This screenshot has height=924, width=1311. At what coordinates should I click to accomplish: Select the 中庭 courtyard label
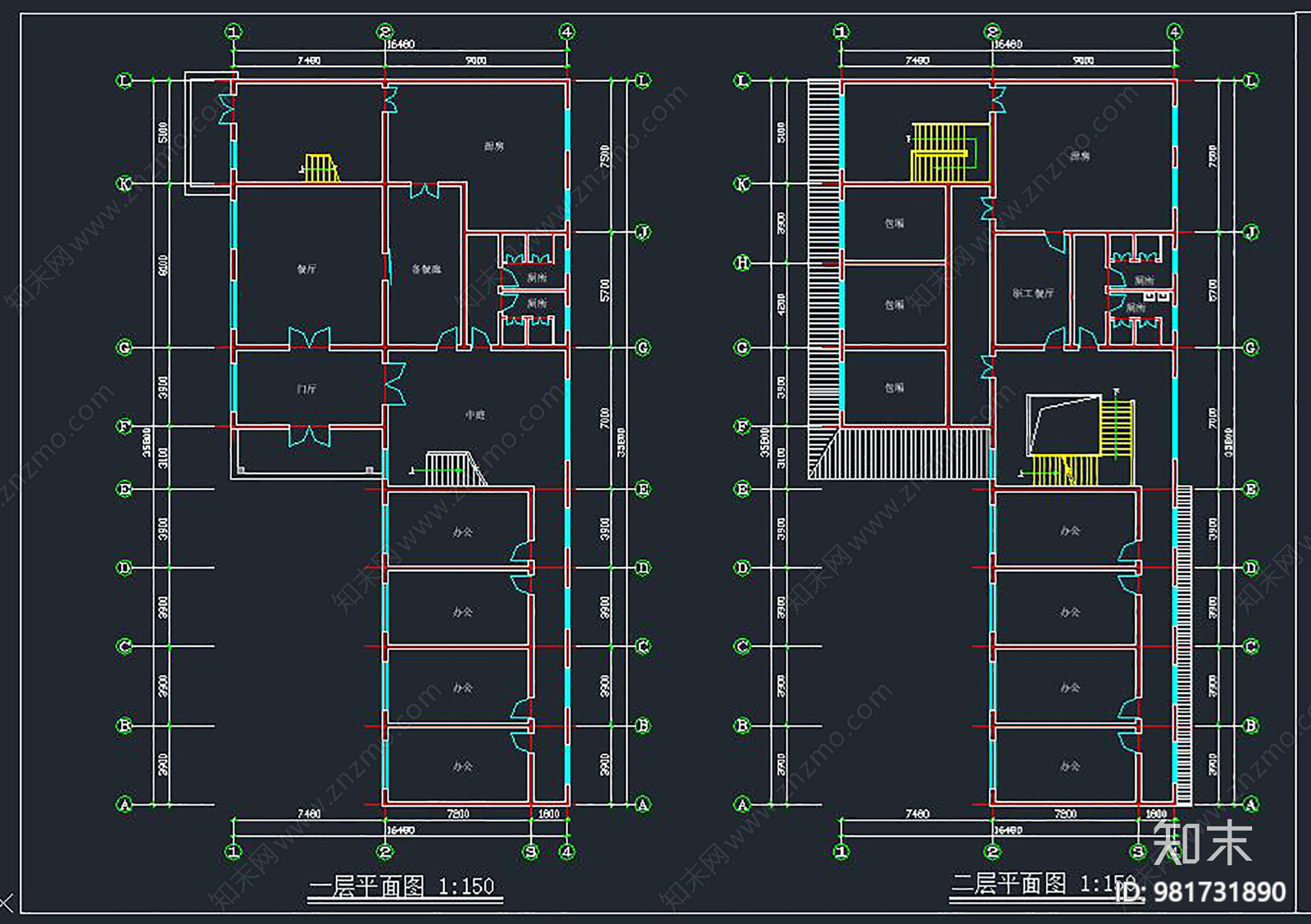[475, 415]
